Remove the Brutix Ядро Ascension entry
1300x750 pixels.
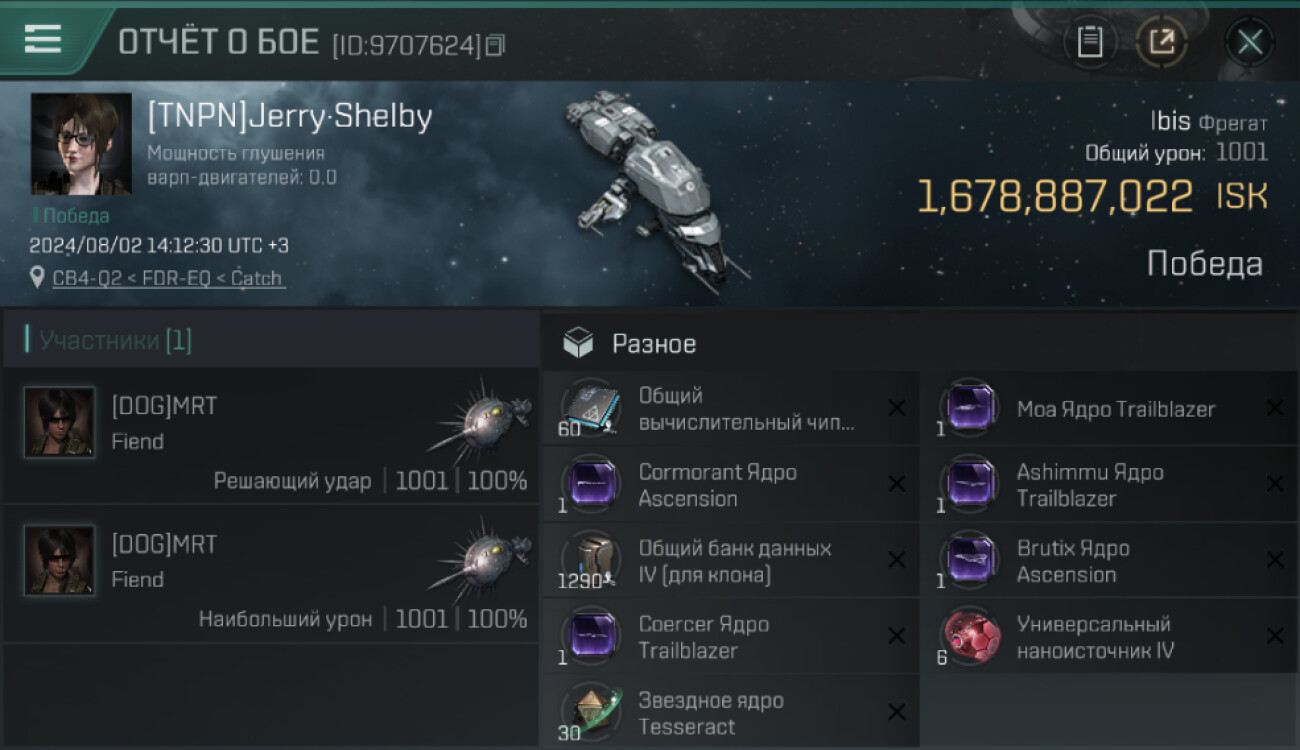point(1275,560)
